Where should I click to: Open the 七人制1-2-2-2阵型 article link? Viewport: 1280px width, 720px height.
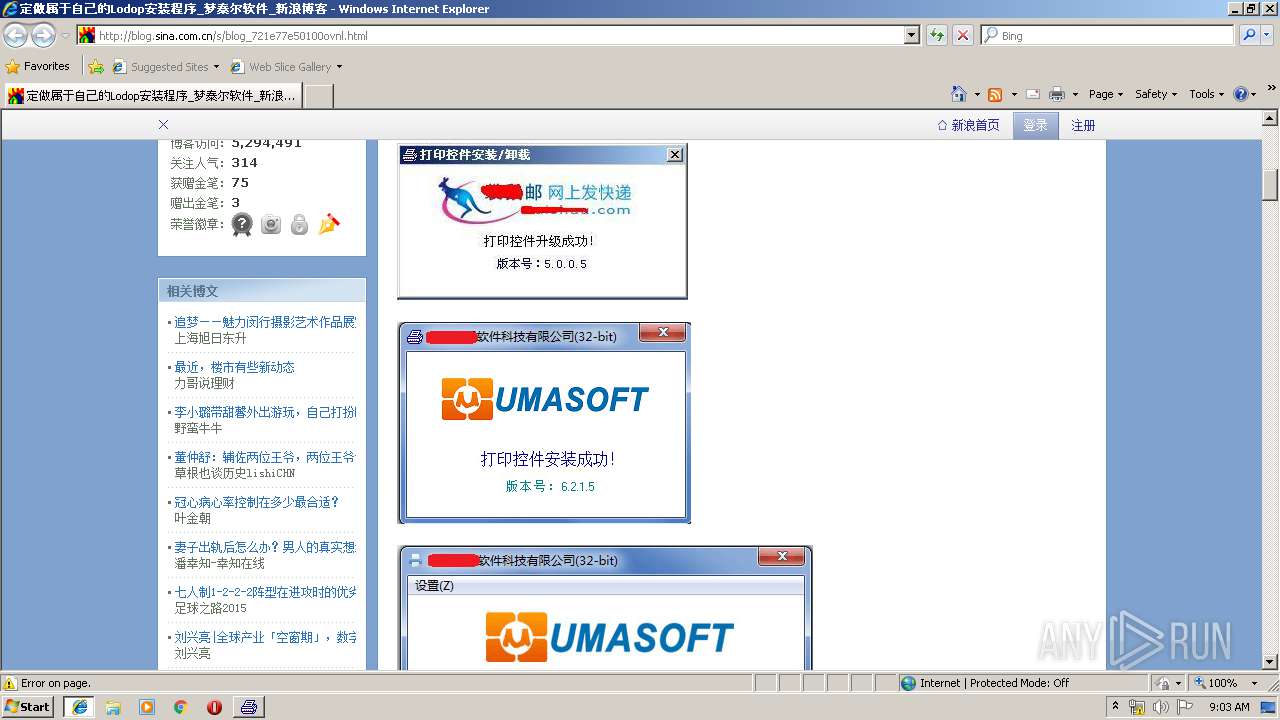(x=265, y=592)
